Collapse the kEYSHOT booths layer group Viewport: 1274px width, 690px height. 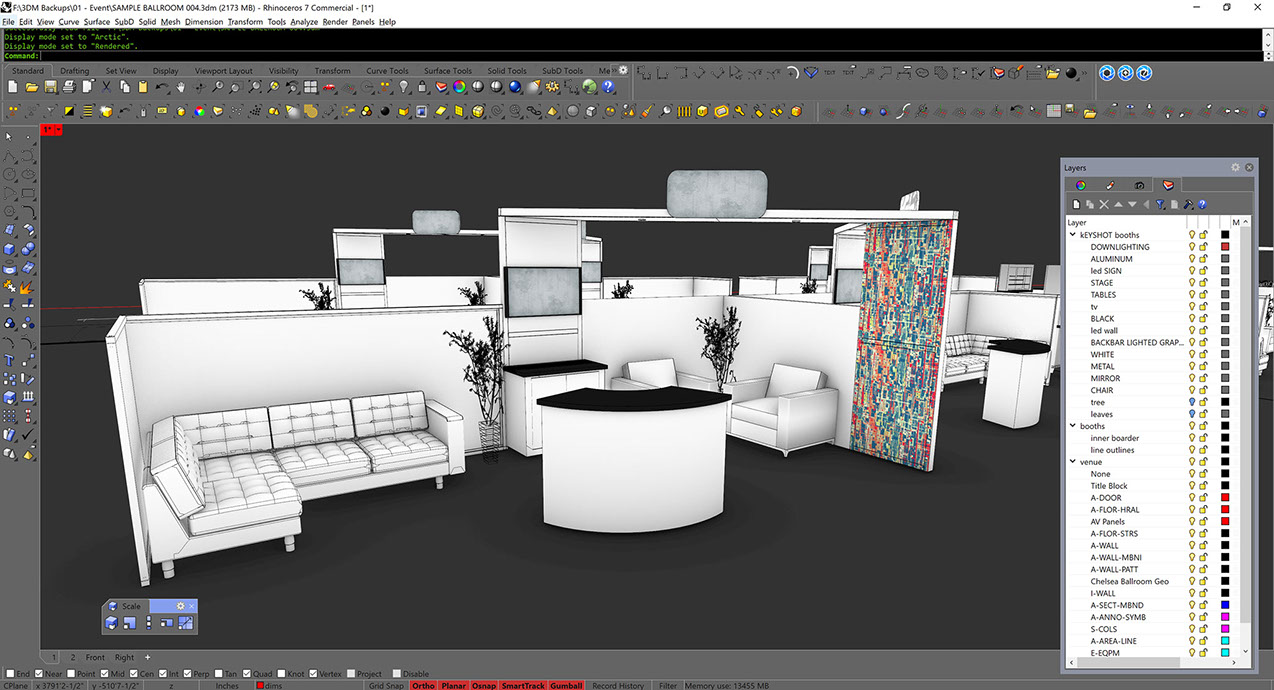click(x=1073, y=235)
